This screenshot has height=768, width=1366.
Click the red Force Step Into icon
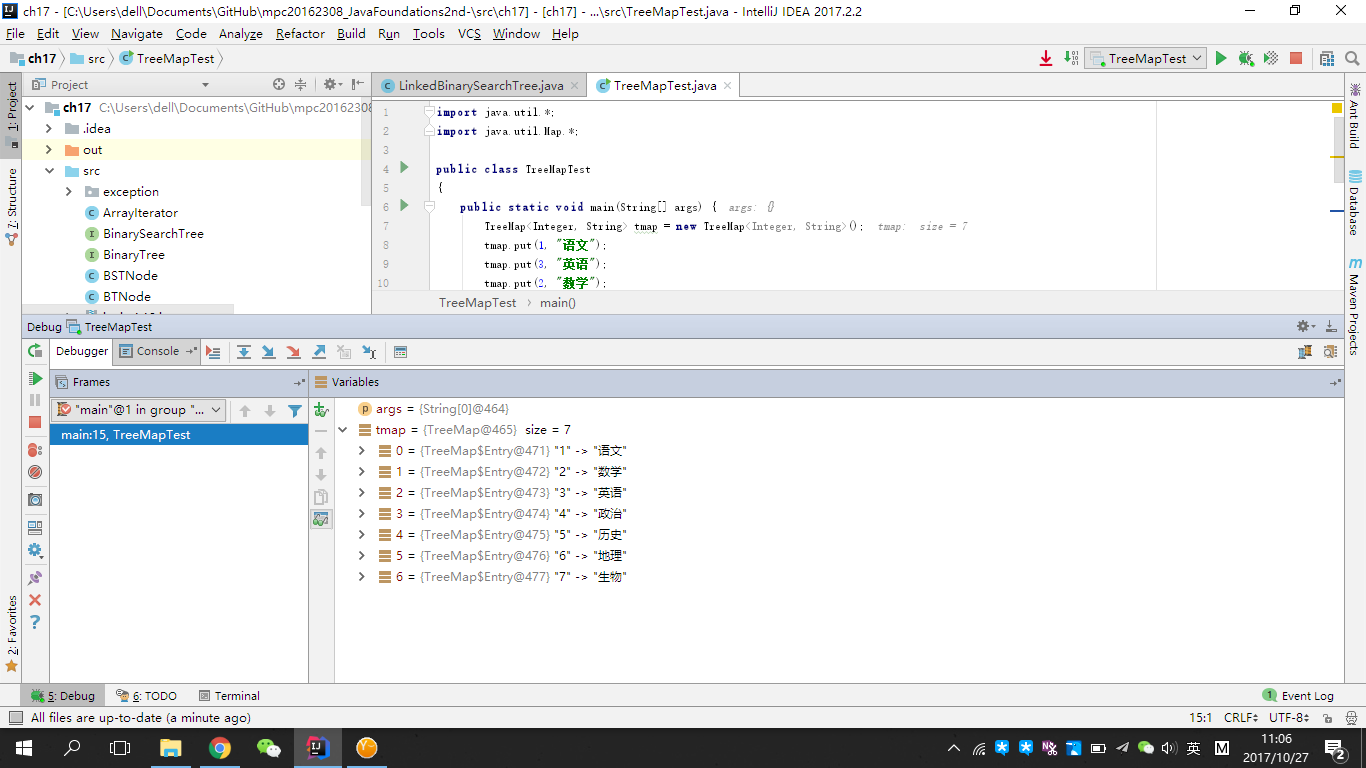point(294,352)
